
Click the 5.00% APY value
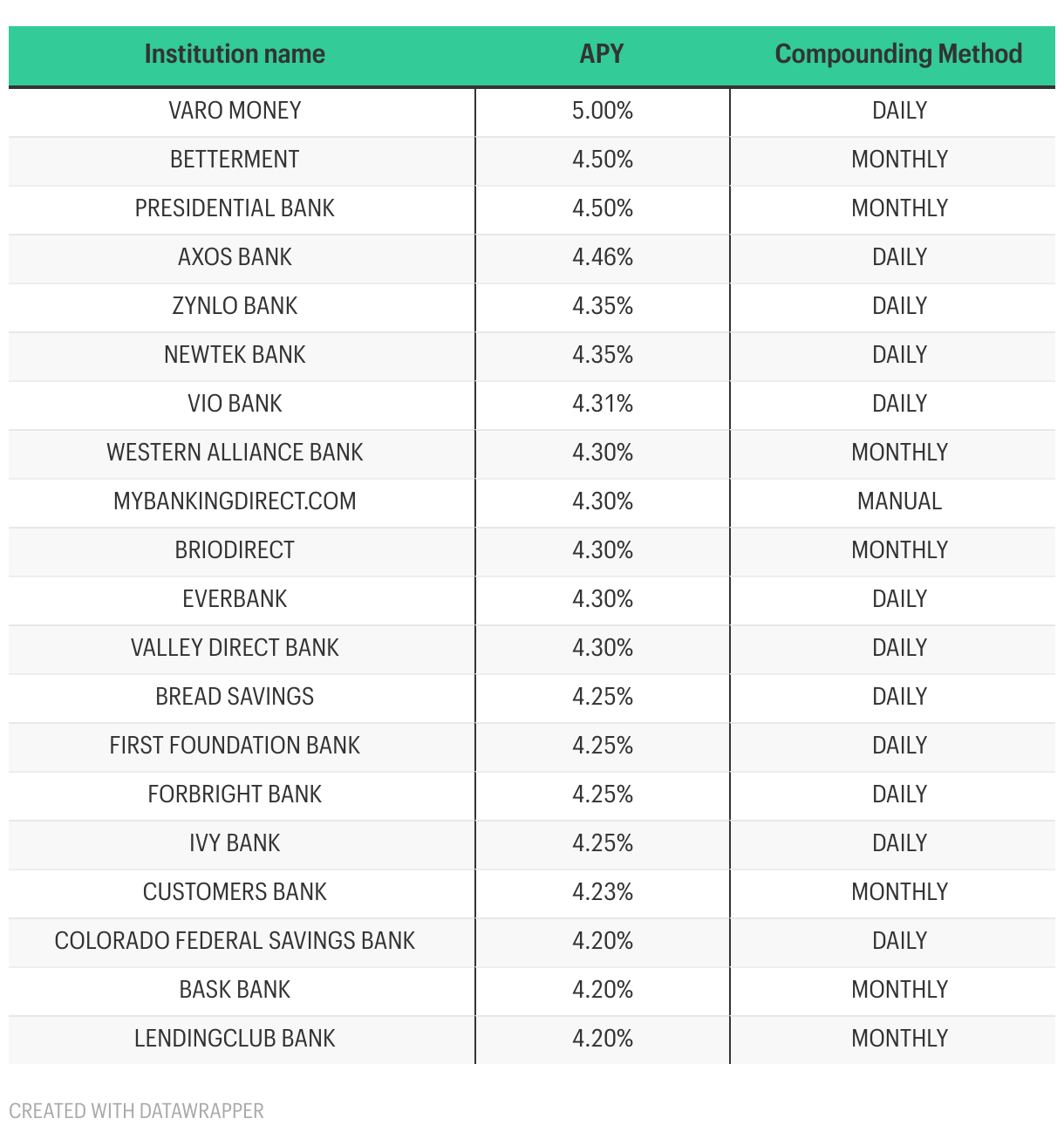(x=603, y=111)
